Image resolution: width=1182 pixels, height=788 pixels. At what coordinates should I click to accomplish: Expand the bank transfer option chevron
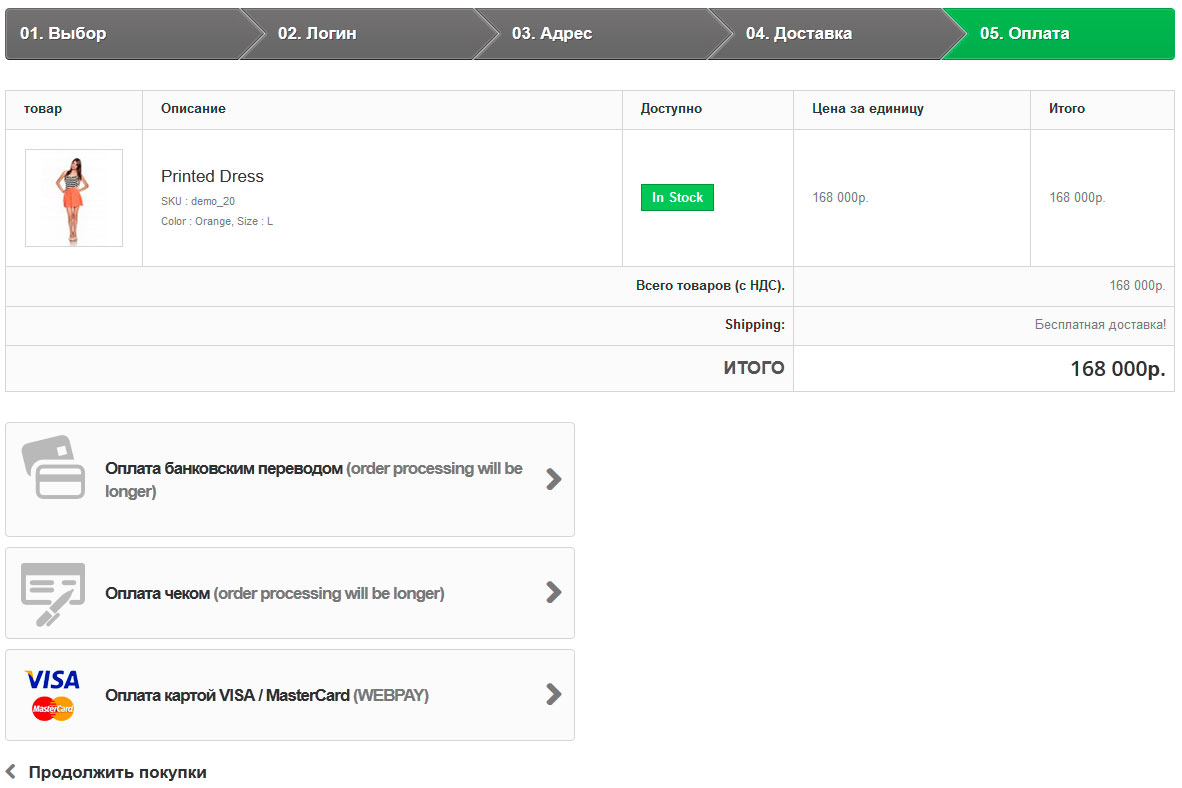(553, 479)
